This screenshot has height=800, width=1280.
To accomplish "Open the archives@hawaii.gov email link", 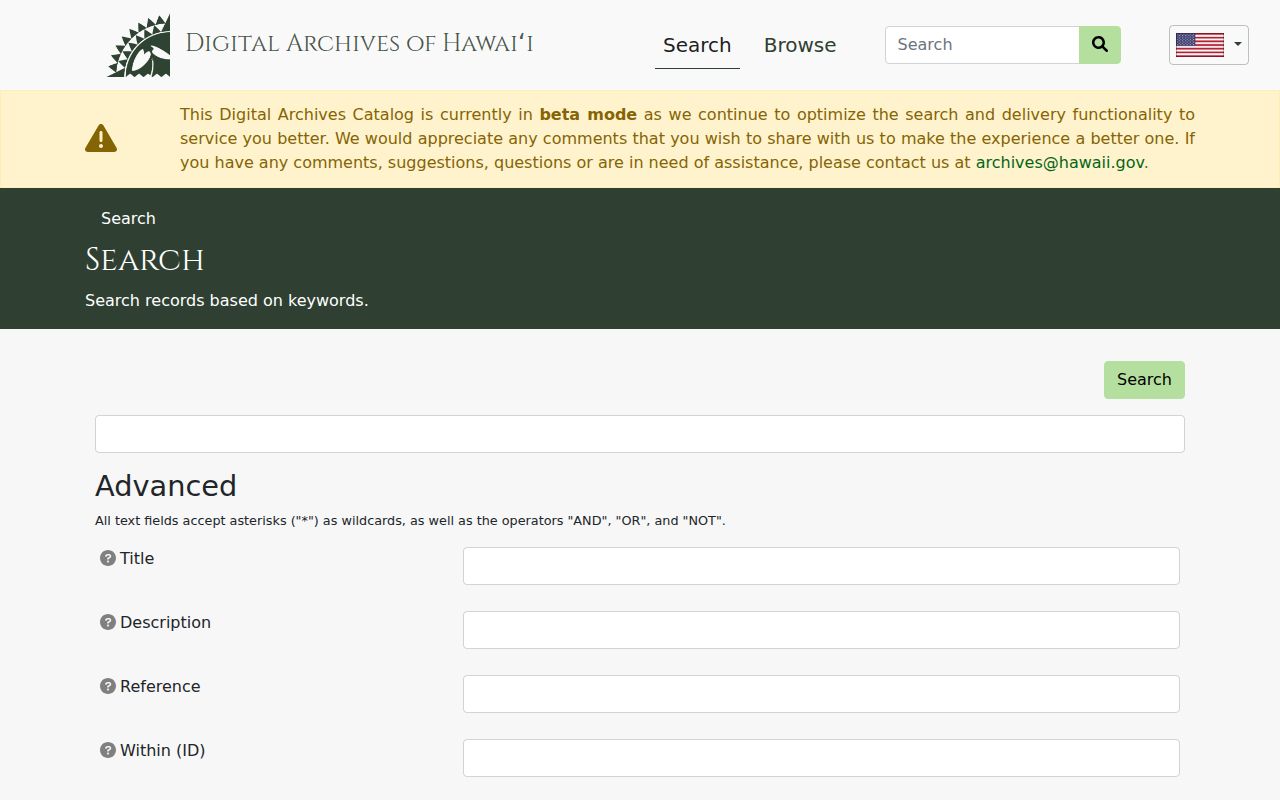I will tap(1060, 162).
